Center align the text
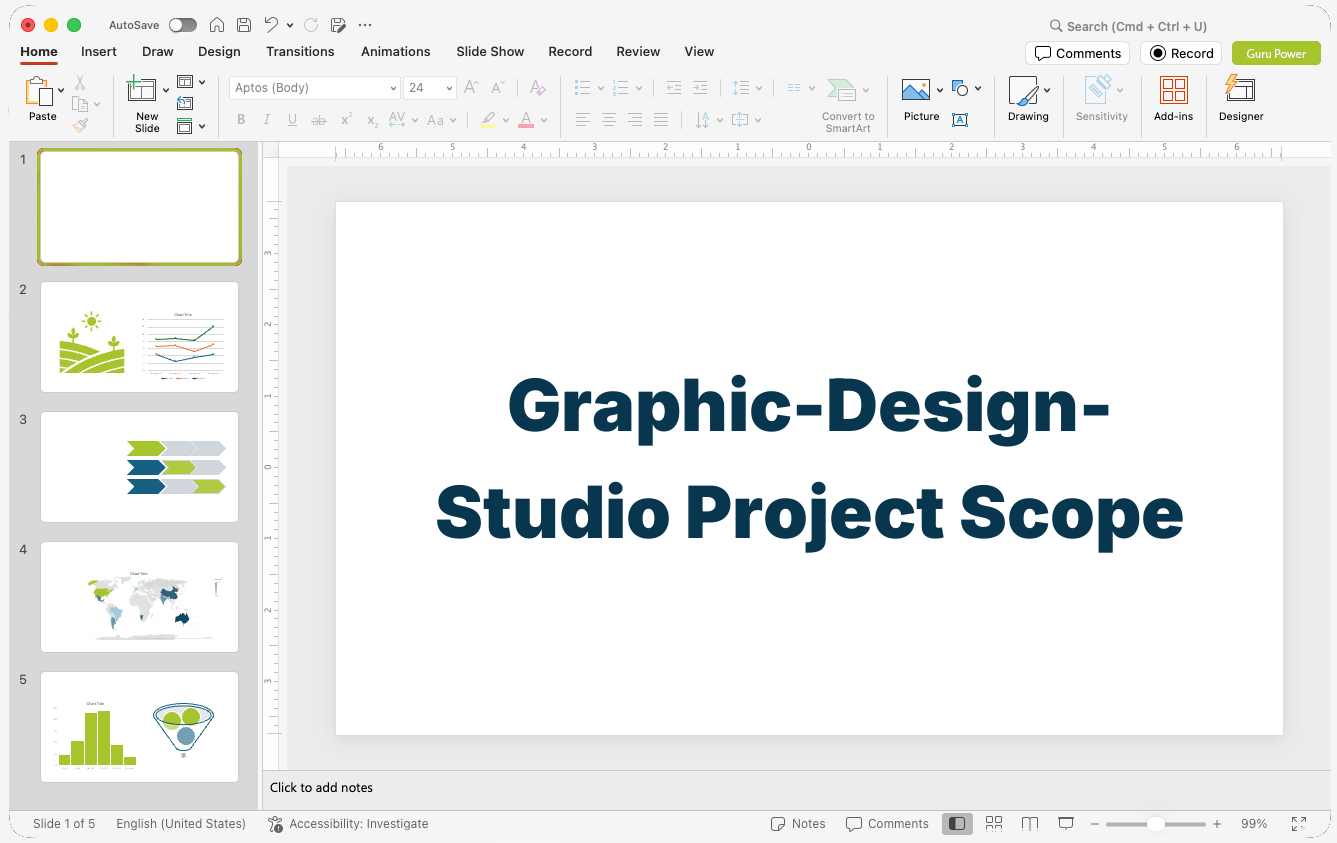 609,120
